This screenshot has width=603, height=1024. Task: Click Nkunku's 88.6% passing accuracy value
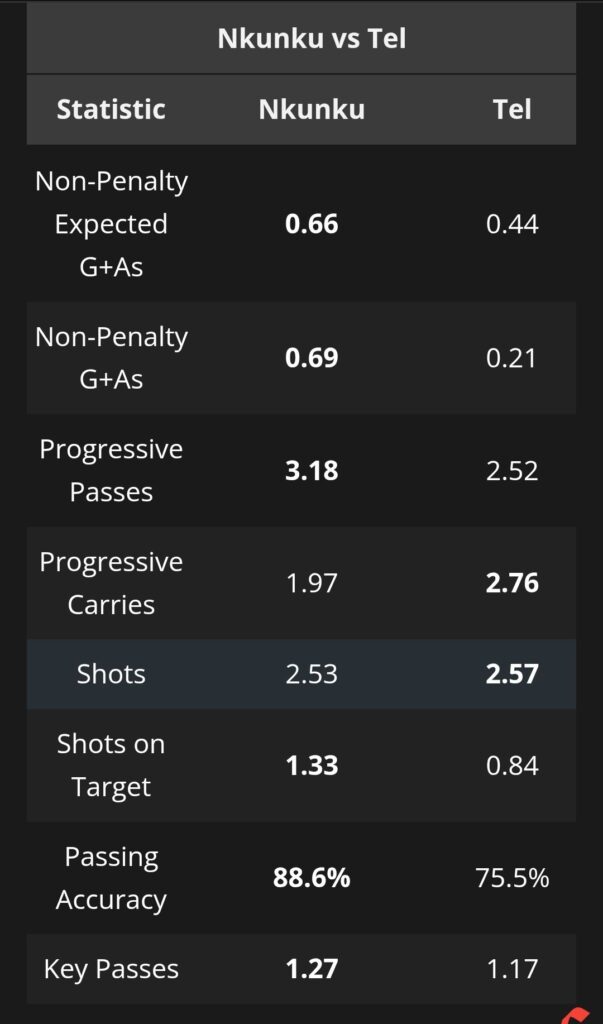click(x=312, y=878)
